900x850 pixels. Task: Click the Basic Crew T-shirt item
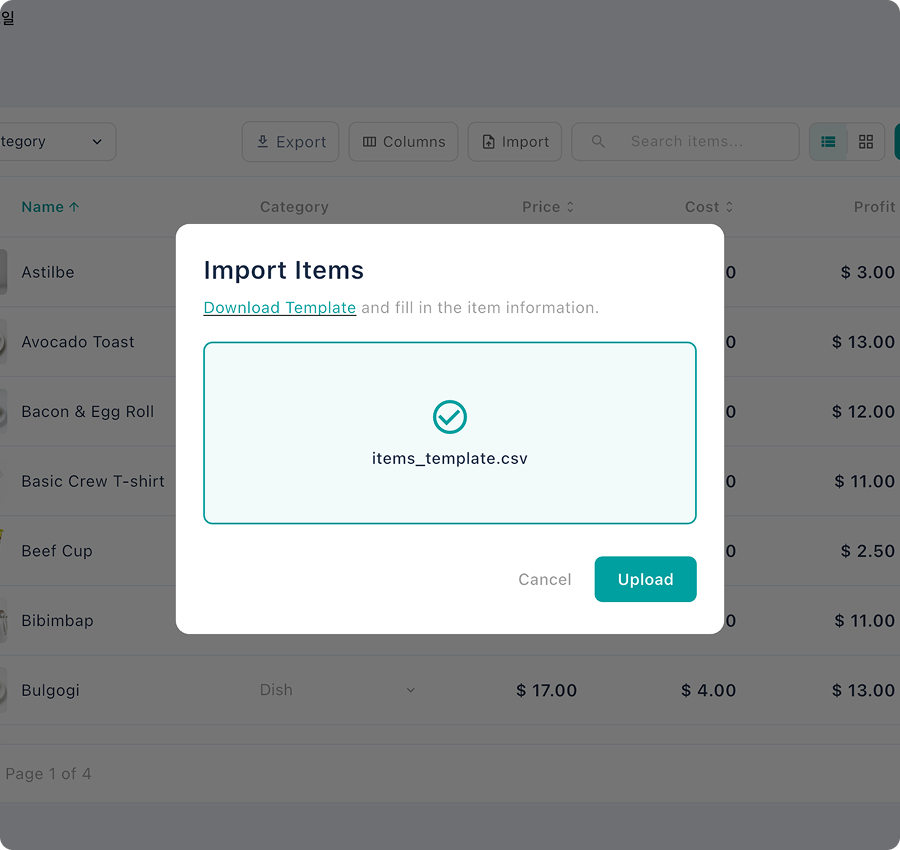(93, 481)
